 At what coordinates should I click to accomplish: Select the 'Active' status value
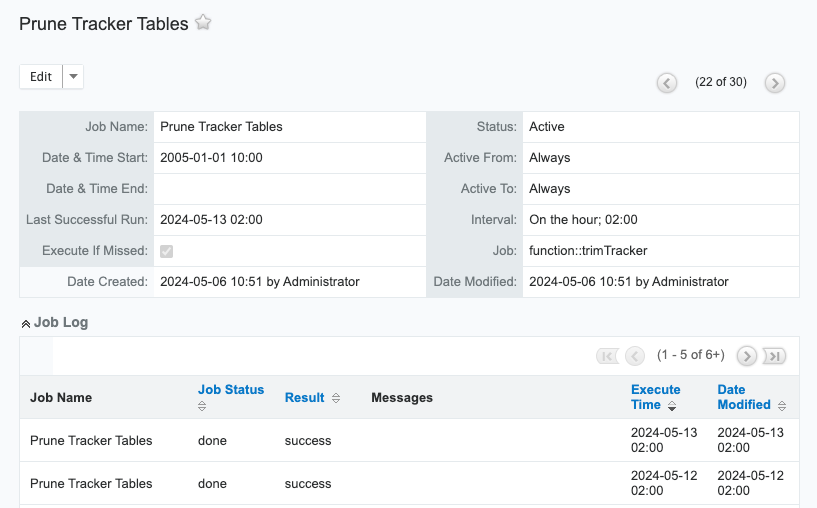click(x=547, y=127)
